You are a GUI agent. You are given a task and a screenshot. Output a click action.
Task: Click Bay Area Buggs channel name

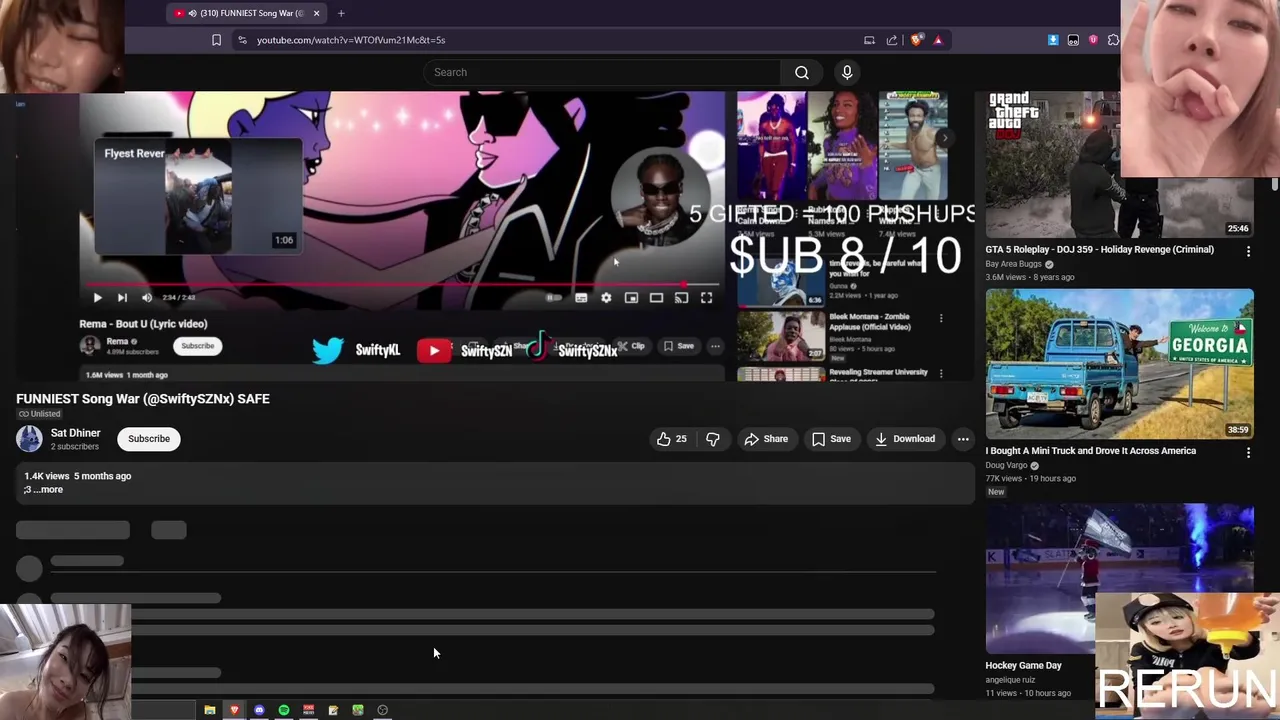[1014, 264]
